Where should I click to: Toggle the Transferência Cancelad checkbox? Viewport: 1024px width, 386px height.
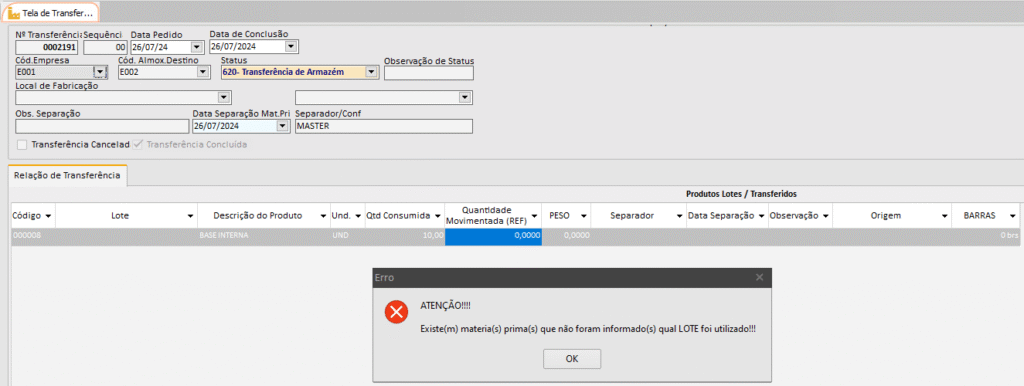pos(23,144)
